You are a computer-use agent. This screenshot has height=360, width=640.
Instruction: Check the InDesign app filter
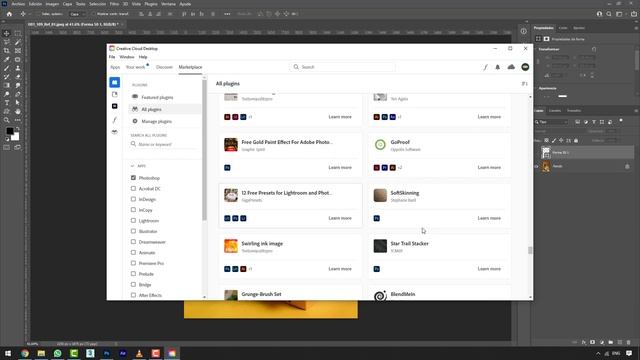[133, 199]
